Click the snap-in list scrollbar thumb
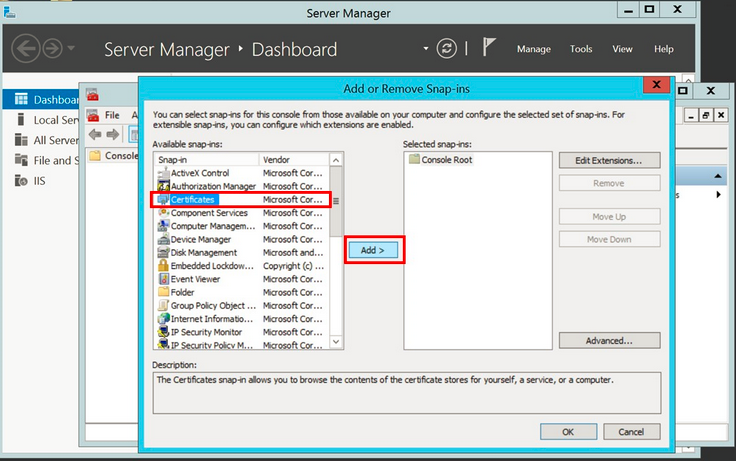Image resolution: width=736 pixels, height=461 pixels. point(336,201)
